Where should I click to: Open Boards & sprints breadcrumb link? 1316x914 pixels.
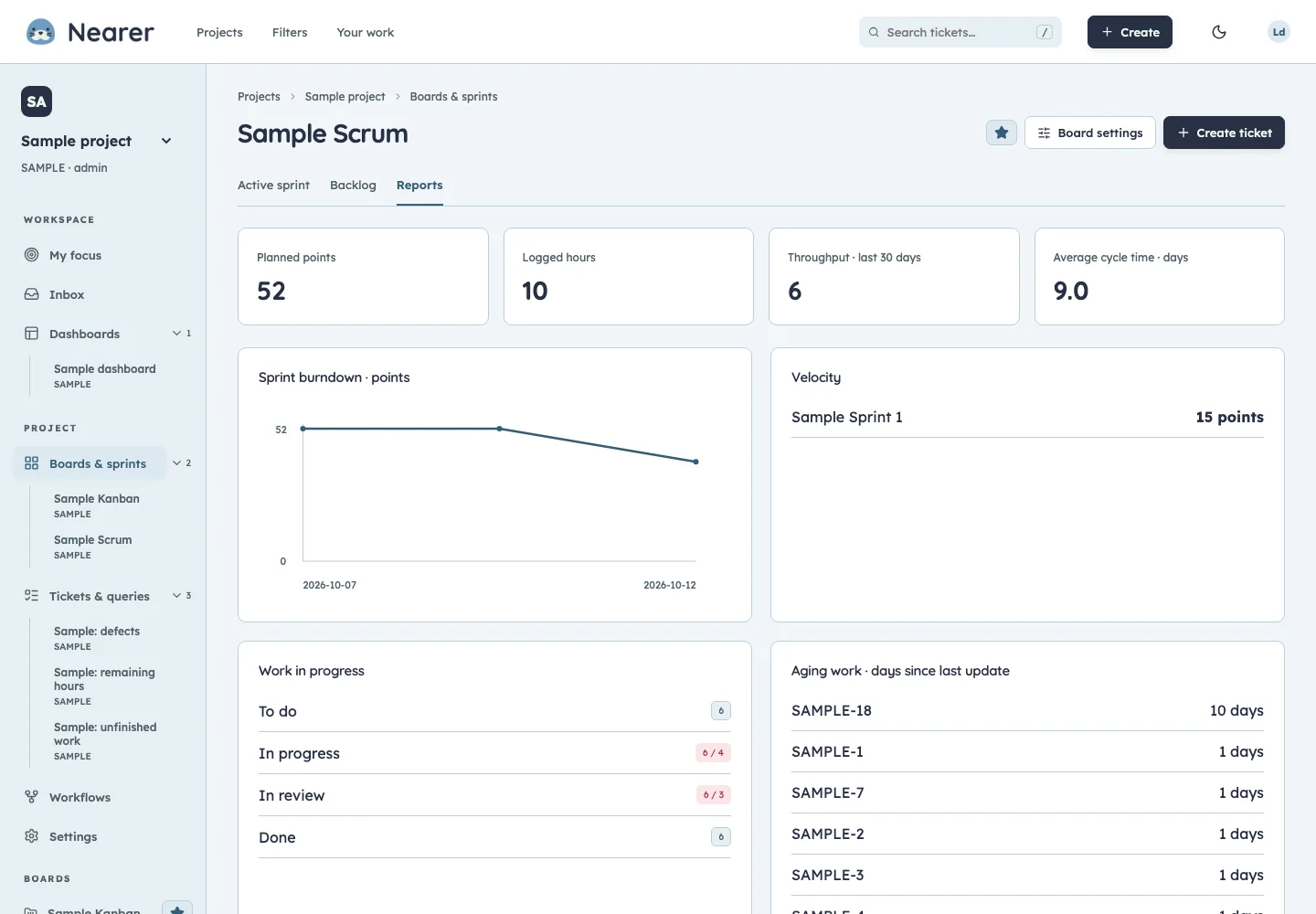[453, 96]
